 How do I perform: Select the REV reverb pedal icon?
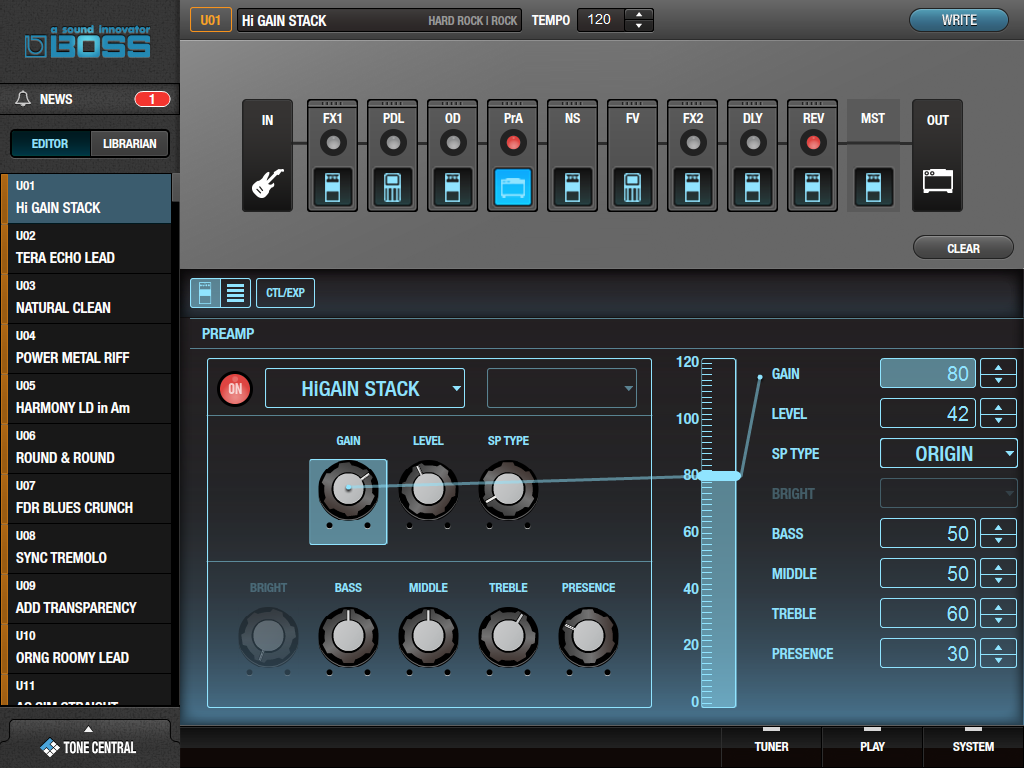(x=812, y=187)
